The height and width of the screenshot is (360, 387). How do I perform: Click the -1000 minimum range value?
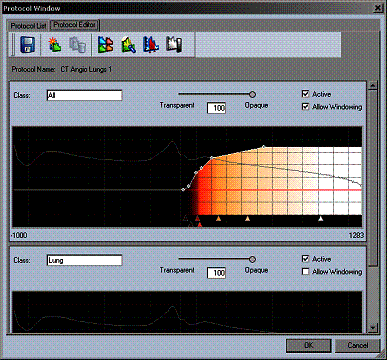click(x=19, y=235)
